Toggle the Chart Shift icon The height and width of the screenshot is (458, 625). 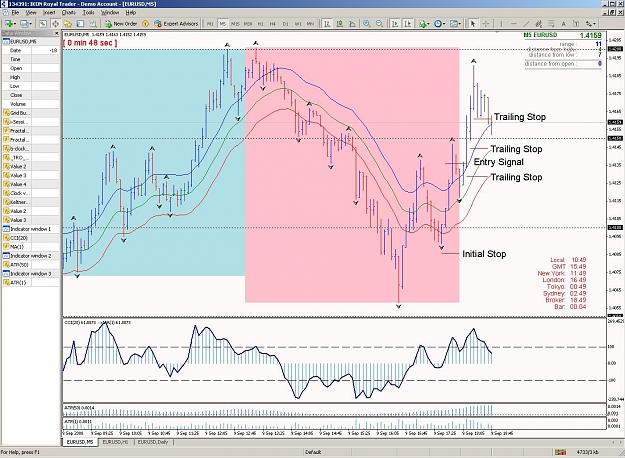(407, 24)
